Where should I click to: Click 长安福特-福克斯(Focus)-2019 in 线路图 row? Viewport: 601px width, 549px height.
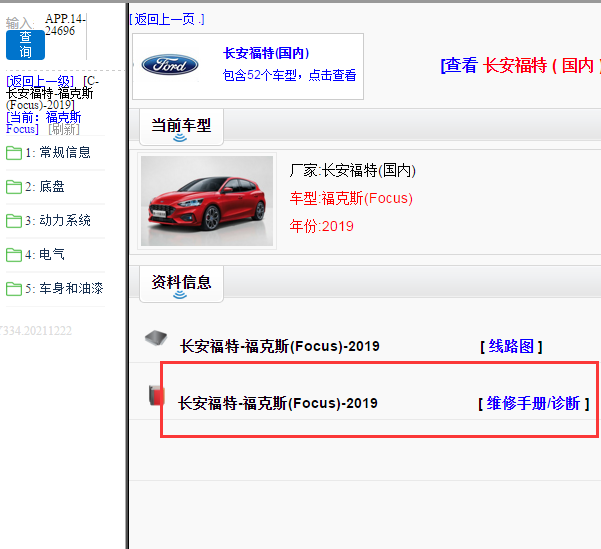(280, 347)
